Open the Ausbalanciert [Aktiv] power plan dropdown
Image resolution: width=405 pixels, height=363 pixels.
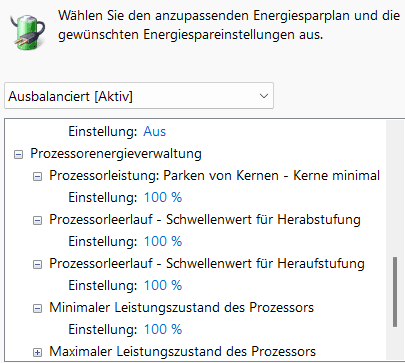[139, 96]
